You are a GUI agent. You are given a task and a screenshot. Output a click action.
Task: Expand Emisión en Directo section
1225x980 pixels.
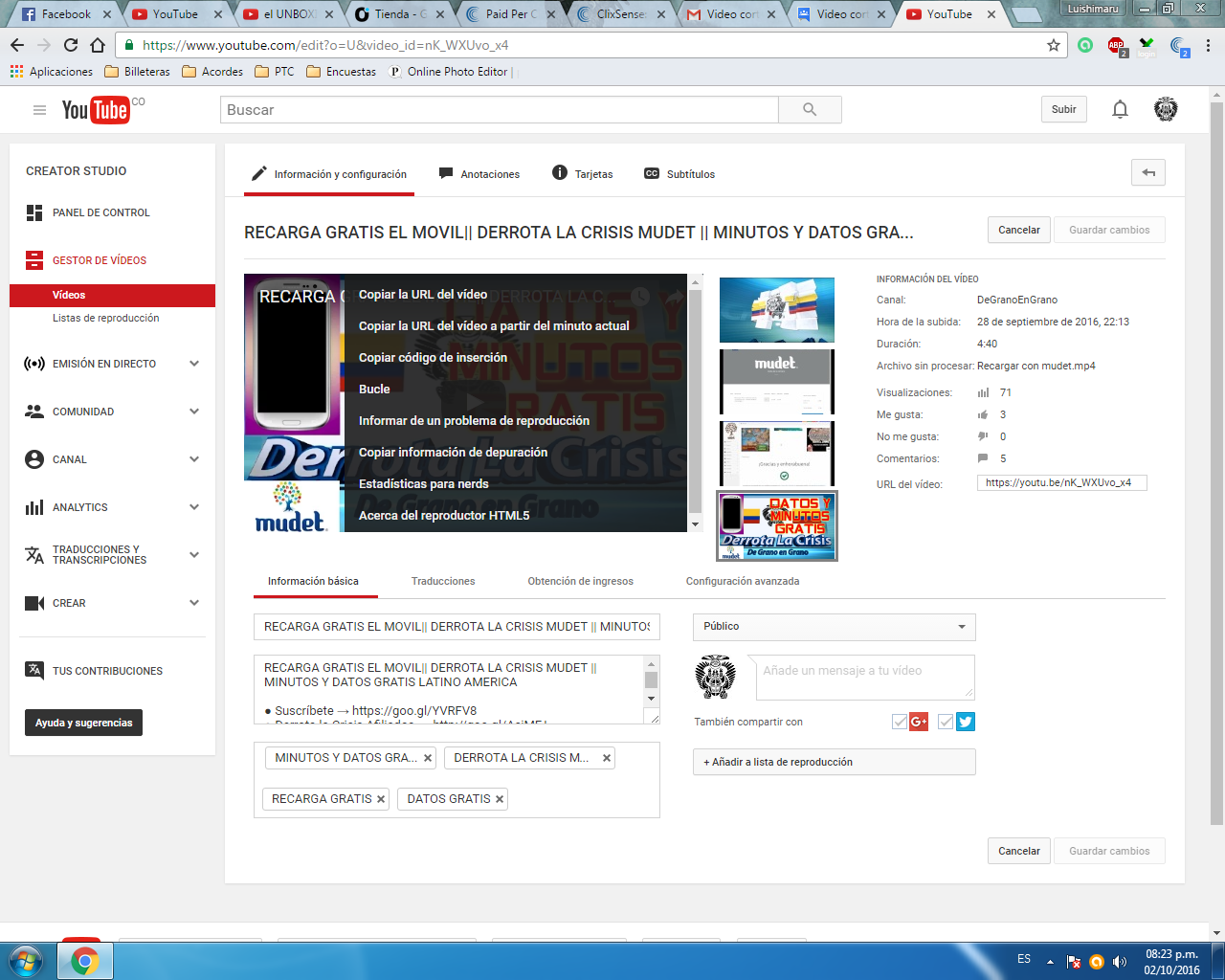194,364
